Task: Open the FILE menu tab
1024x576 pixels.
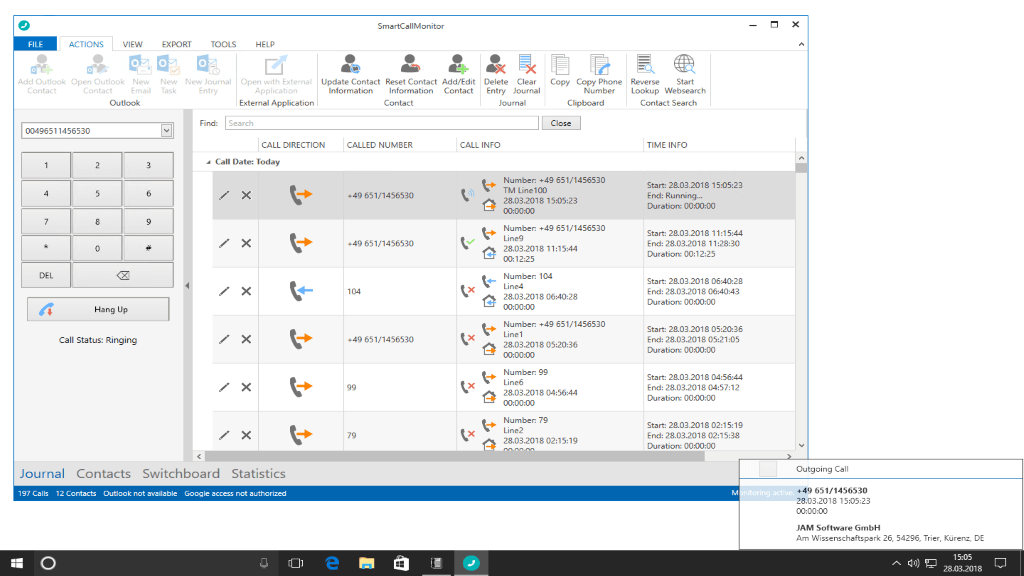Action: (35, 44)
